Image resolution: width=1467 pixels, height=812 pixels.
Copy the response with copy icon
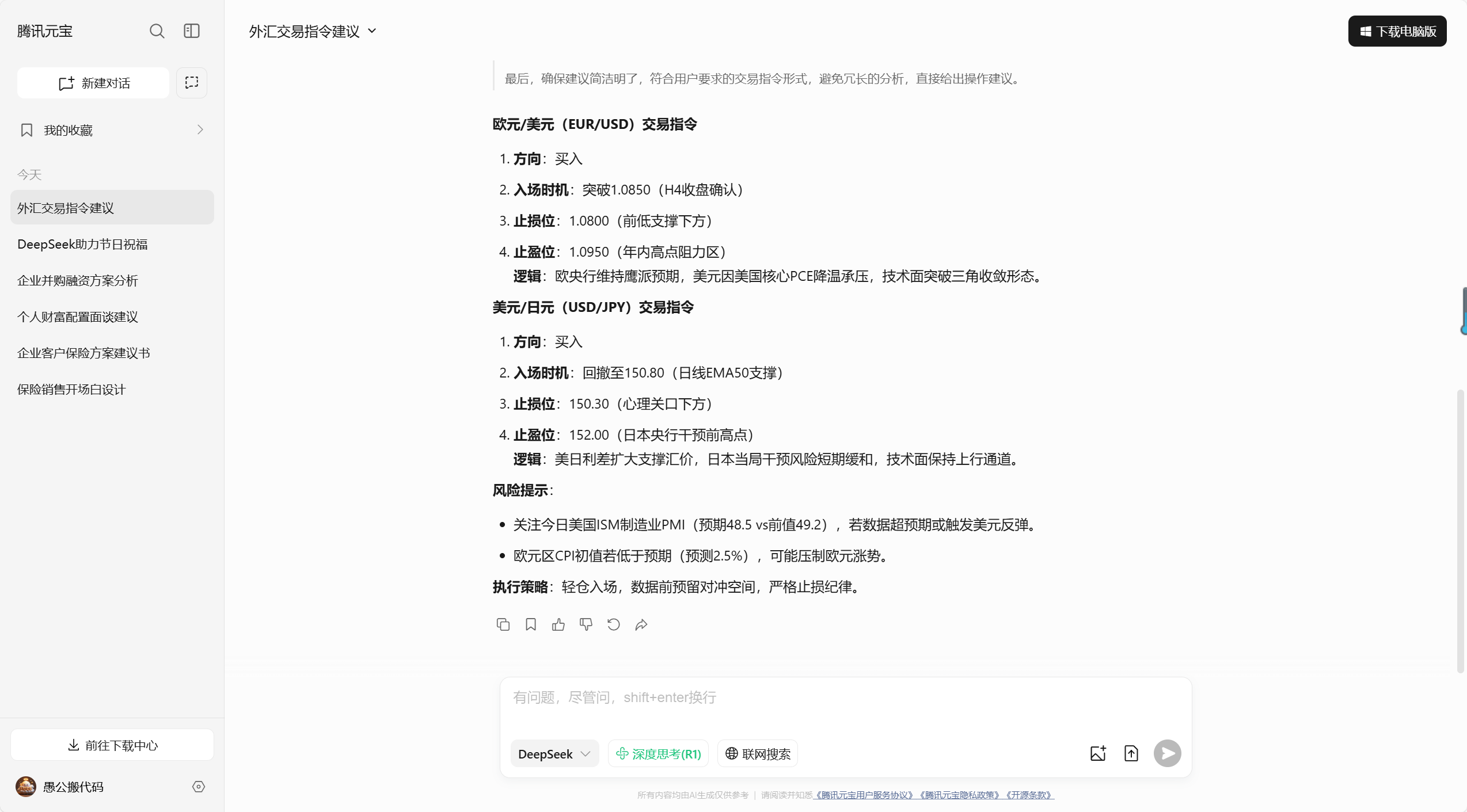point(503,624)
